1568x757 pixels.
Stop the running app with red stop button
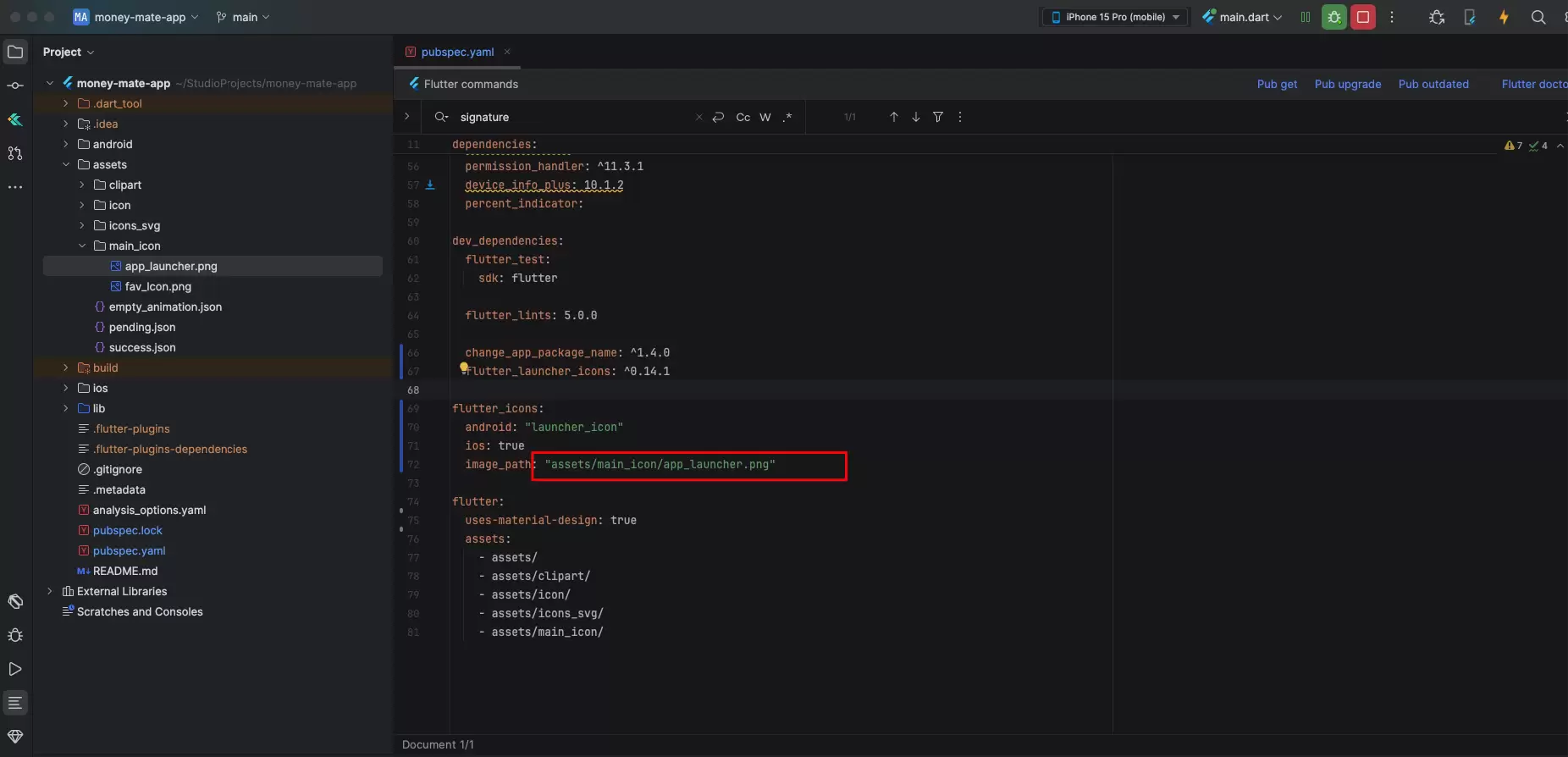pyautogui.click(x=1363, y=17)
